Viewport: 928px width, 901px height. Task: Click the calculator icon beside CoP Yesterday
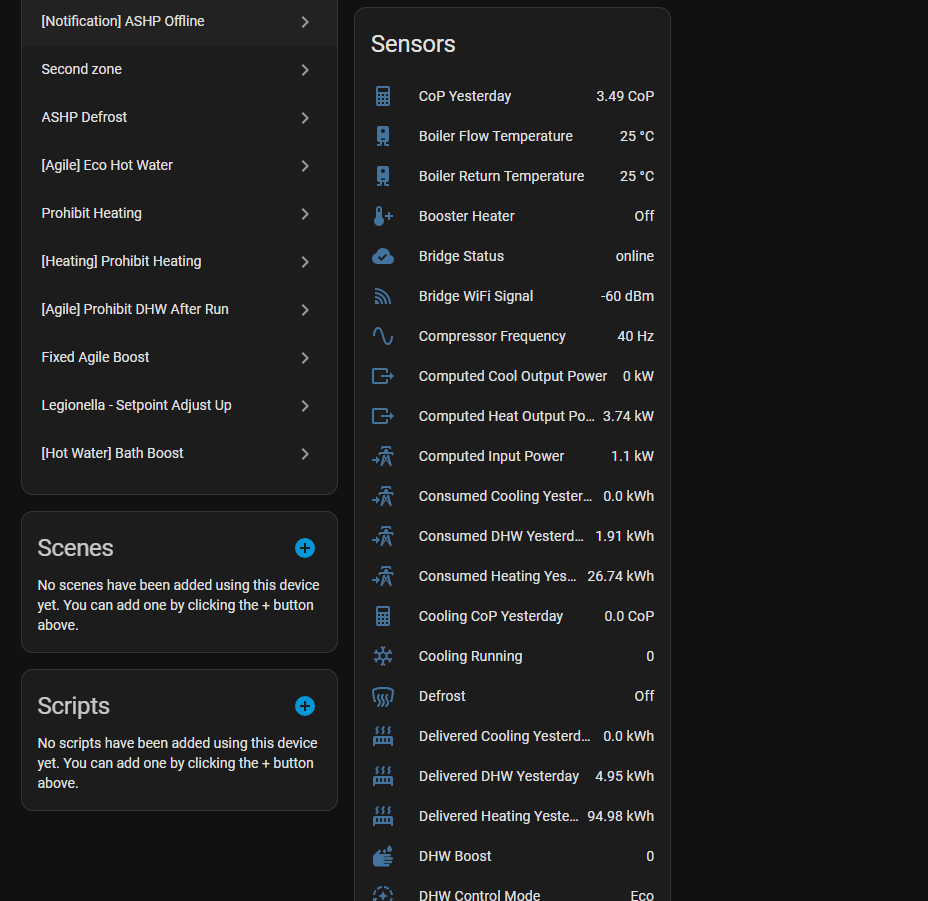pyautogui.click(x=382, y=96)
